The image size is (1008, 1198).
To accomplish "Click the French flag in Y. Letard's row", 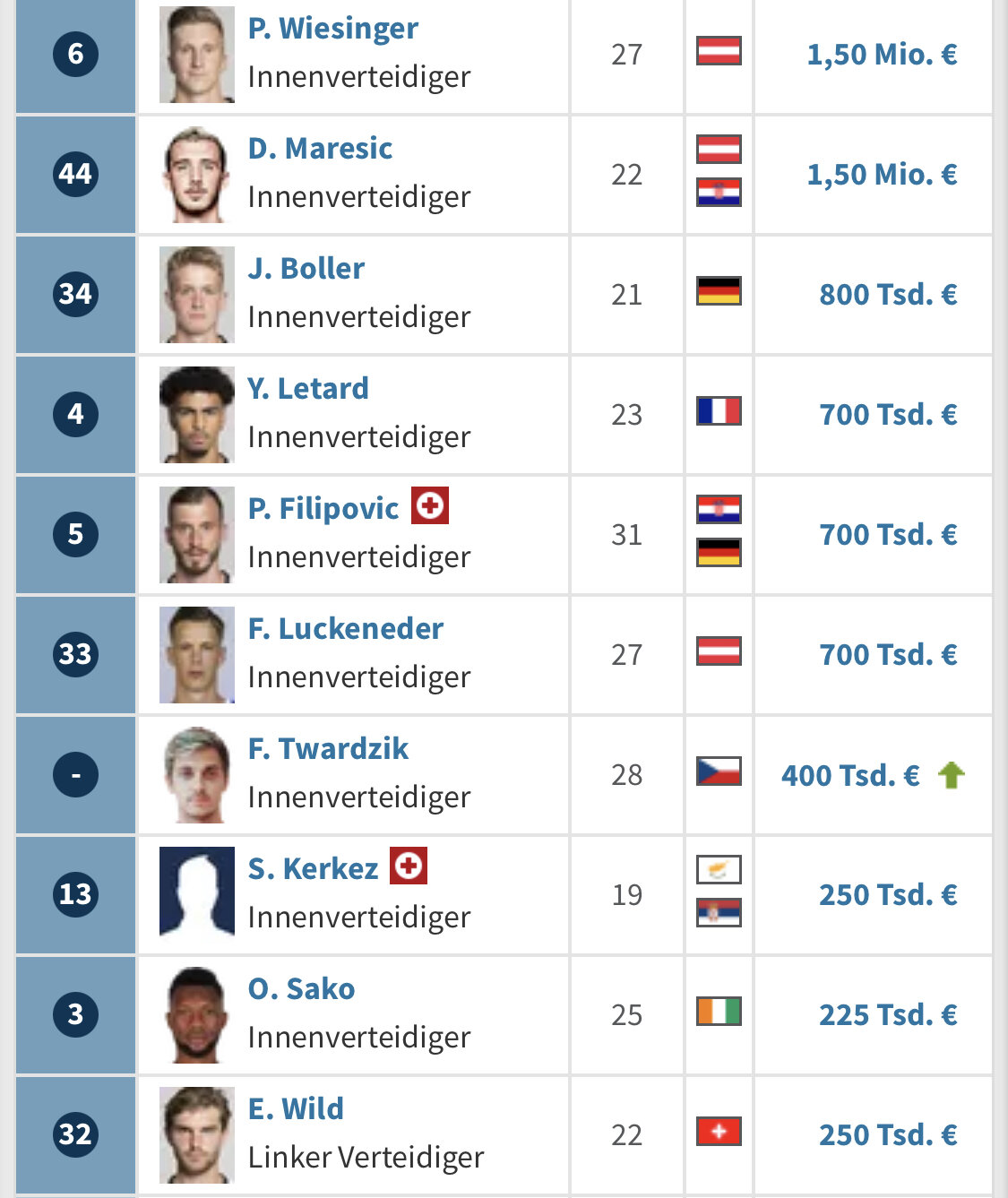I will tap(719, 411).
